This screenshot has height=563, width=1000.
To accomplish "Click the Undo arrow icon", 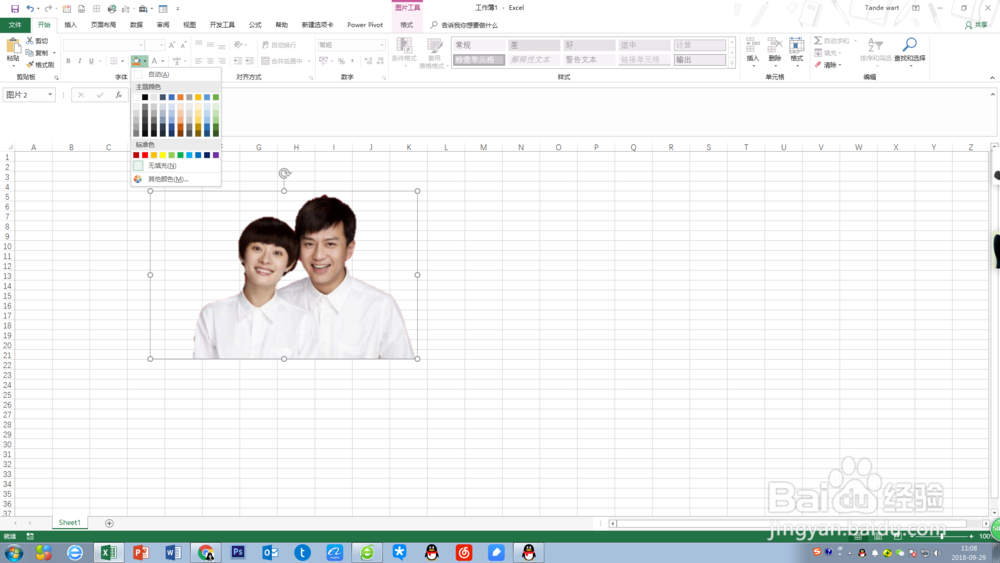I will pos(29,9).
